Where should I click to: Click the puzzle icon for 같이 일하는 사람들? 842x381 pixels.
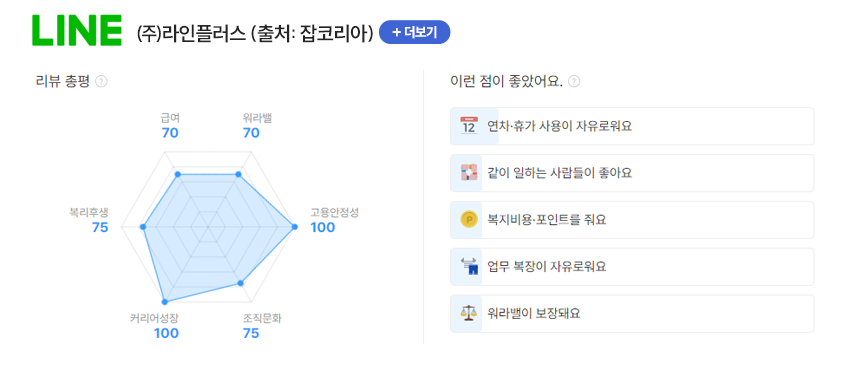pos(469,173)
